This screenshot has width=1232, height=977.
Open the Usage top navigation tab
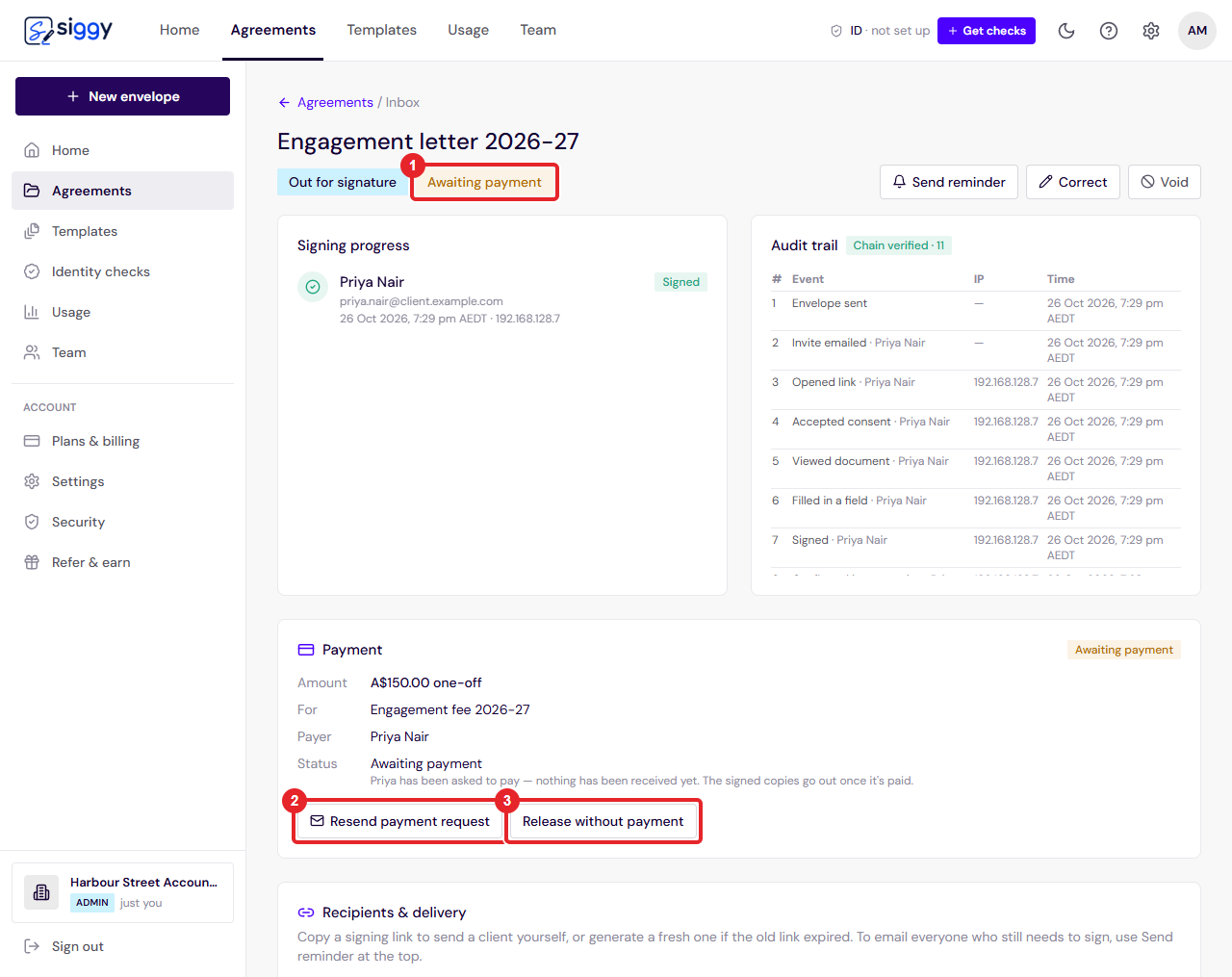click(x=469, y=30)
